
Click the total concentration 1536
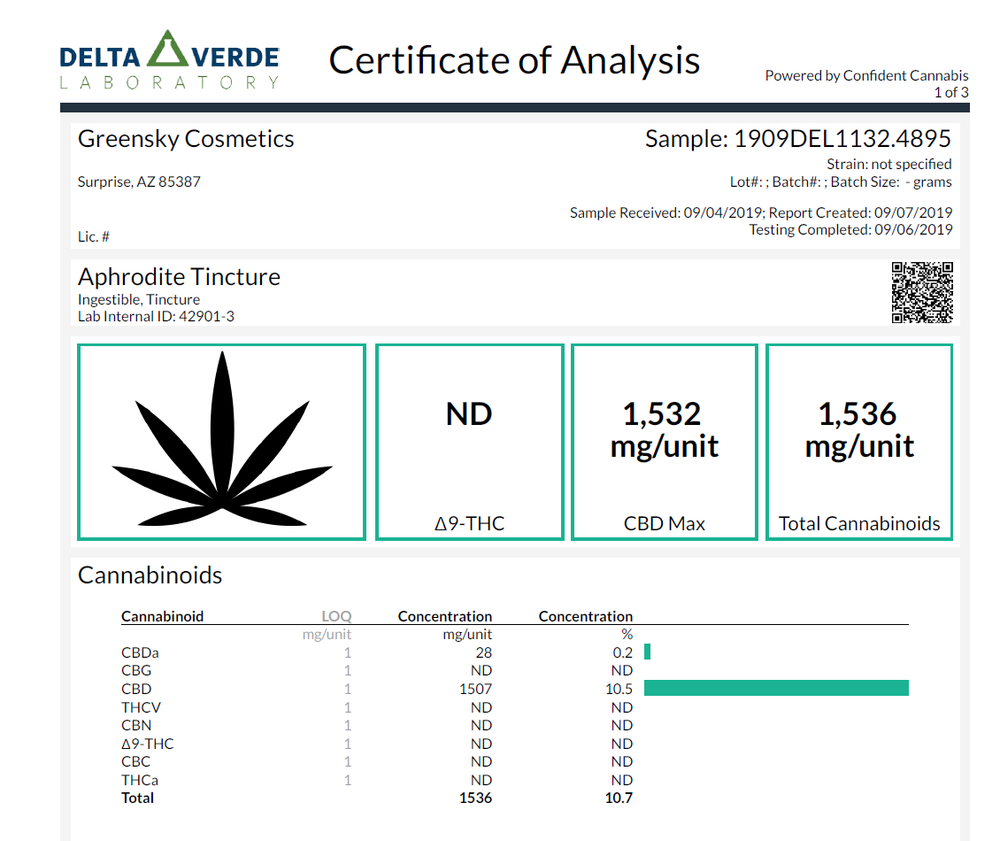click(476, 798)
